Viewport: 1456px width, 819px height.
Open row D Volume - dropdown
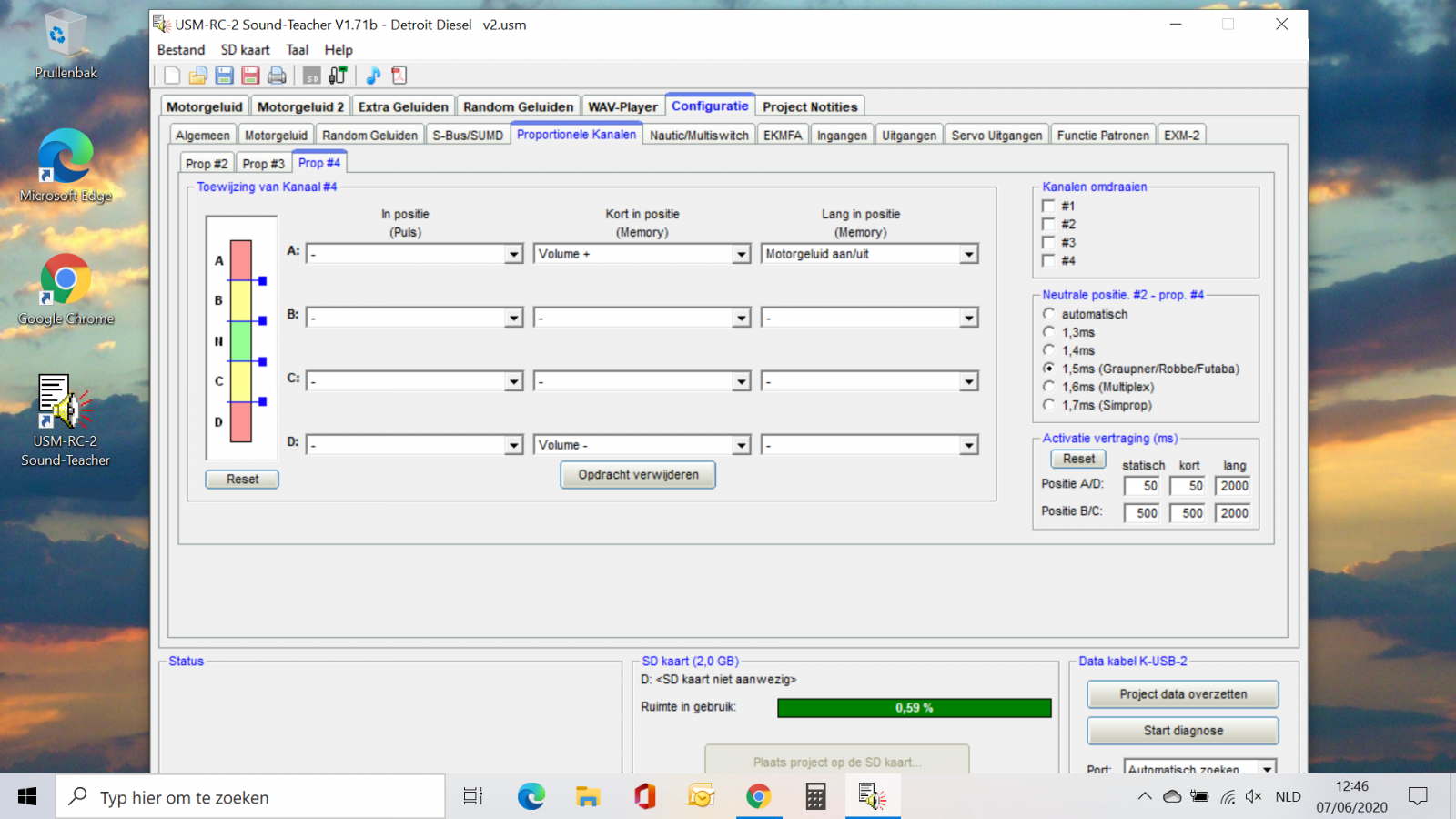[642, 445]
